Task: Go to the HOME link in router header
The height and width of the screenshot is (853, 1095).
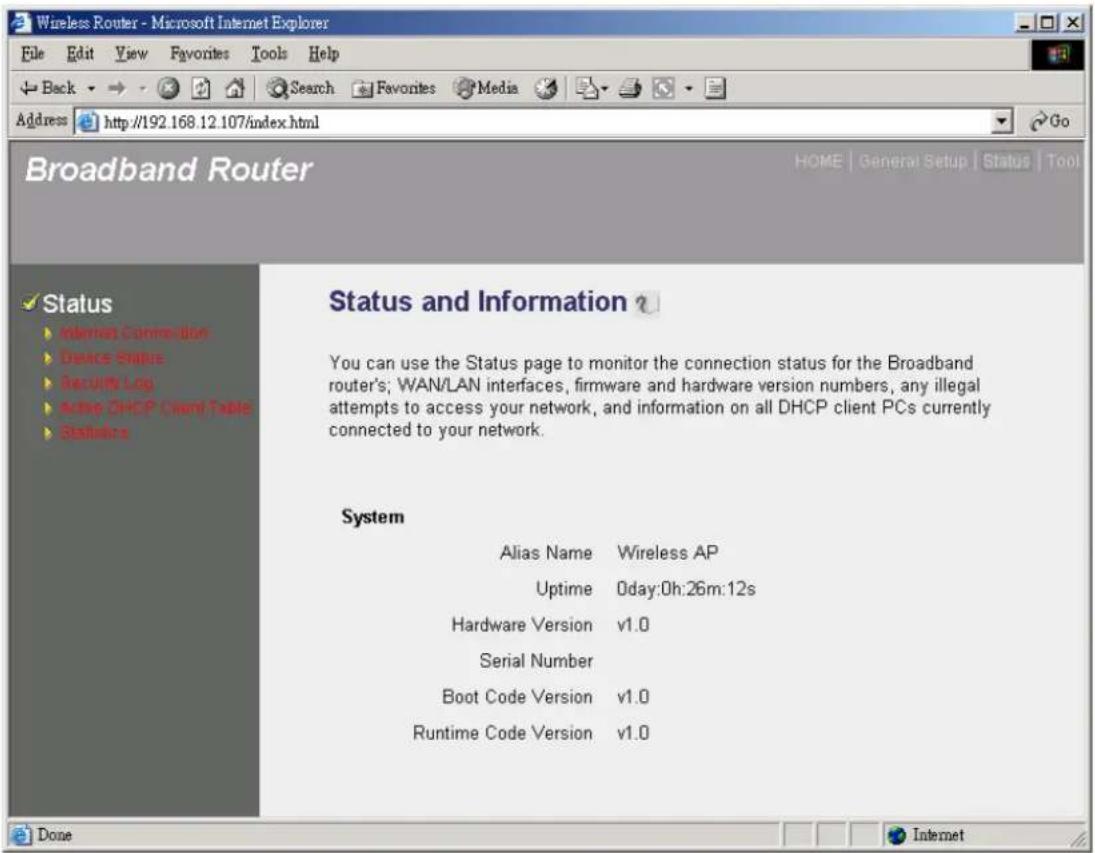Action: pyautogui.click(x=818, y=161)
